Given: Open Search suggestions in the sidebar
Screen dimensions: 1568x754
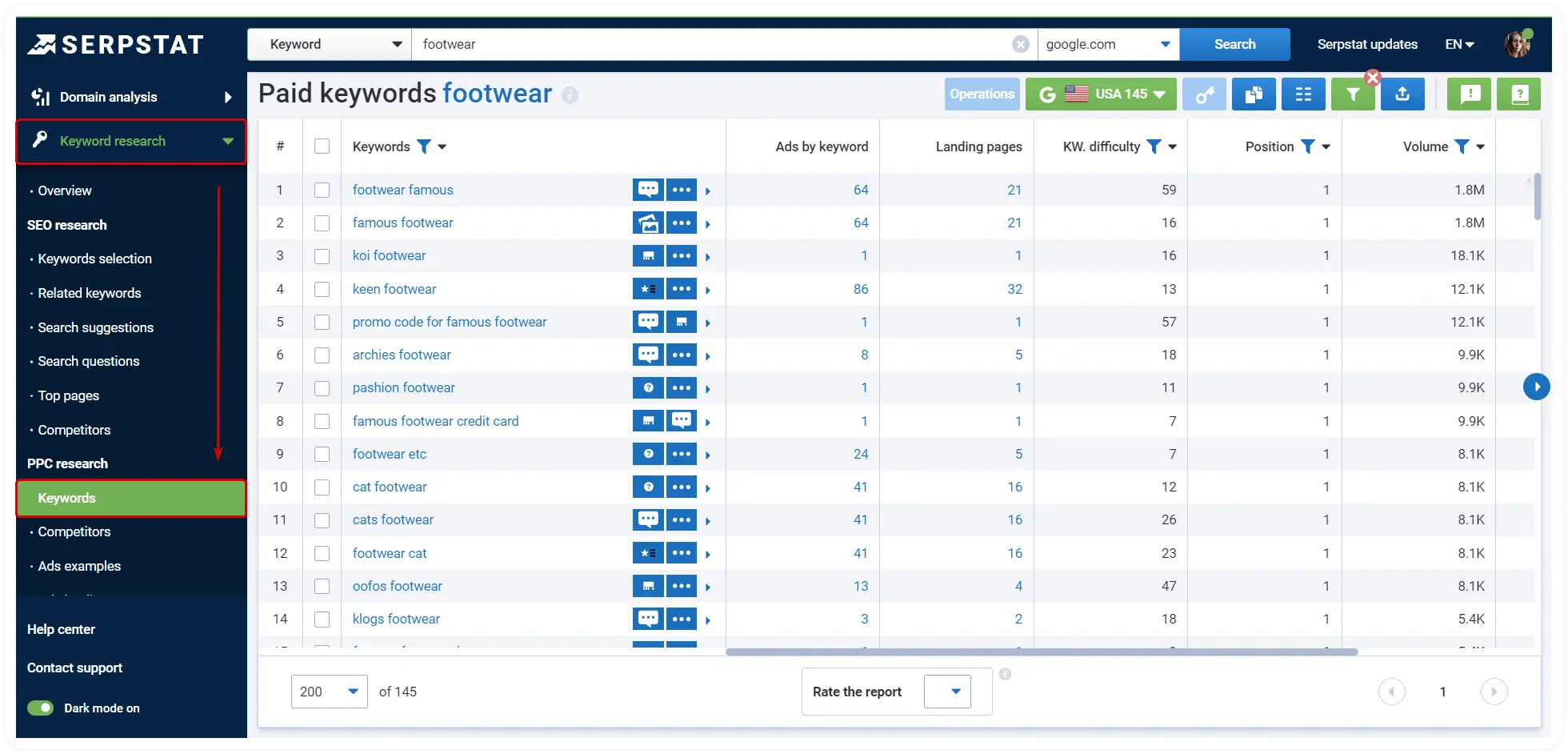Looking at the screenshot, I should (x=96, y=327).
